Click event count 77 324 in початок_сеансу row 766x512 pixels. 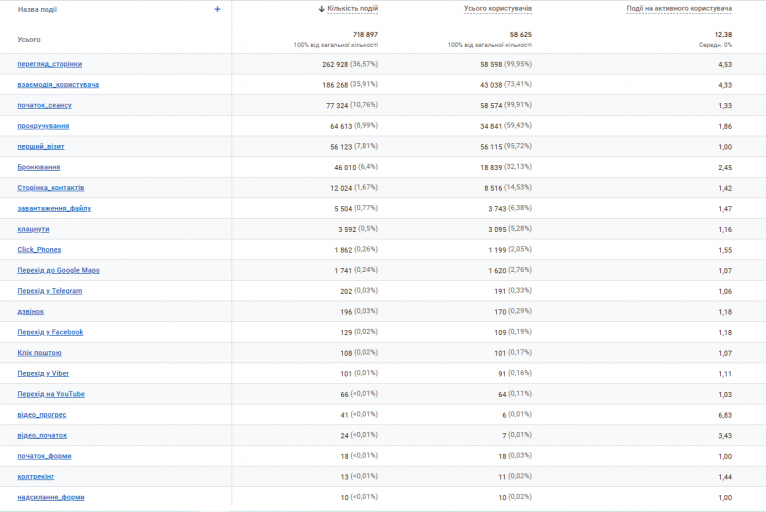337,106
